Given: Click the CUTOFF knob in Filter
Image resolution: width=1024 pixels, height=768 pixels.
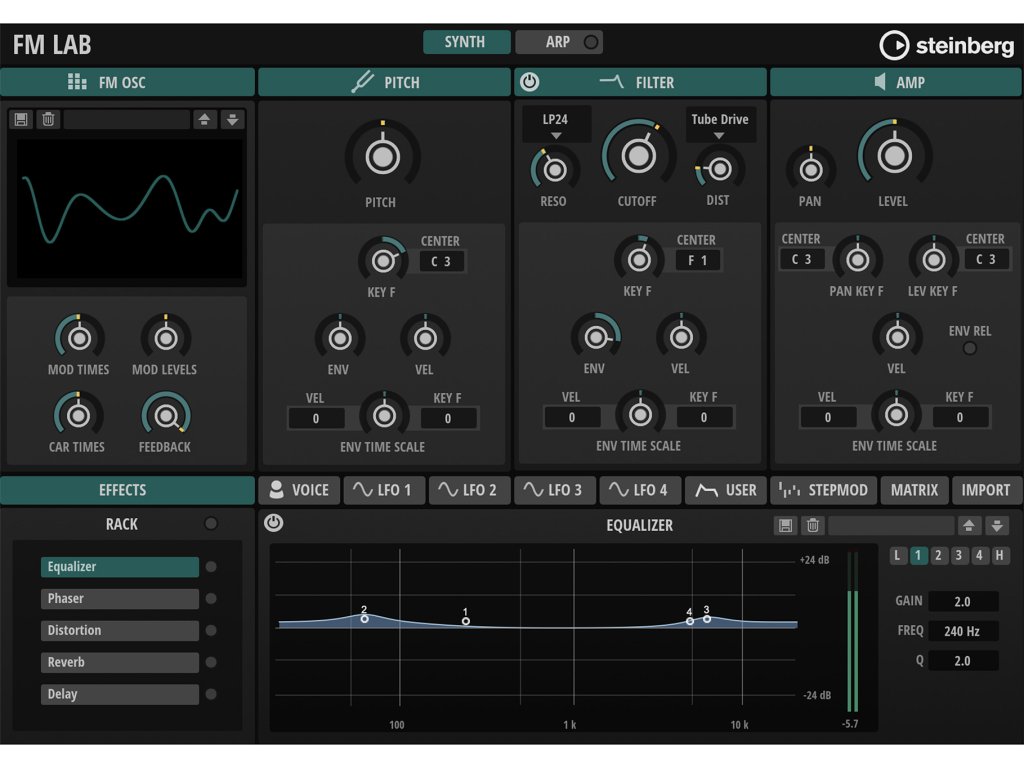Looking at the screenshot, I should (637, 155).
